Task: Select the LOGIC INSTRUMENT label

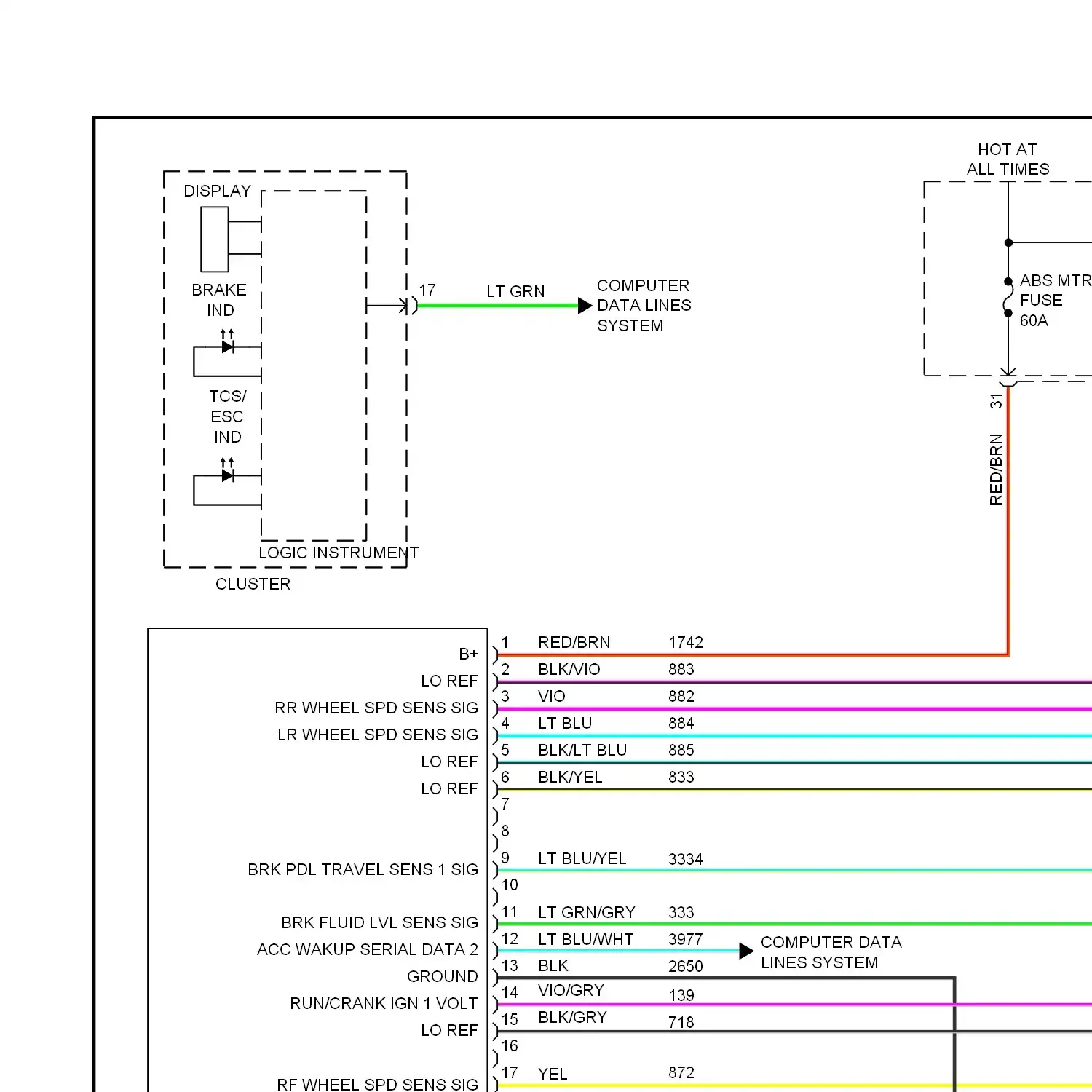Action: pos(339,553)
